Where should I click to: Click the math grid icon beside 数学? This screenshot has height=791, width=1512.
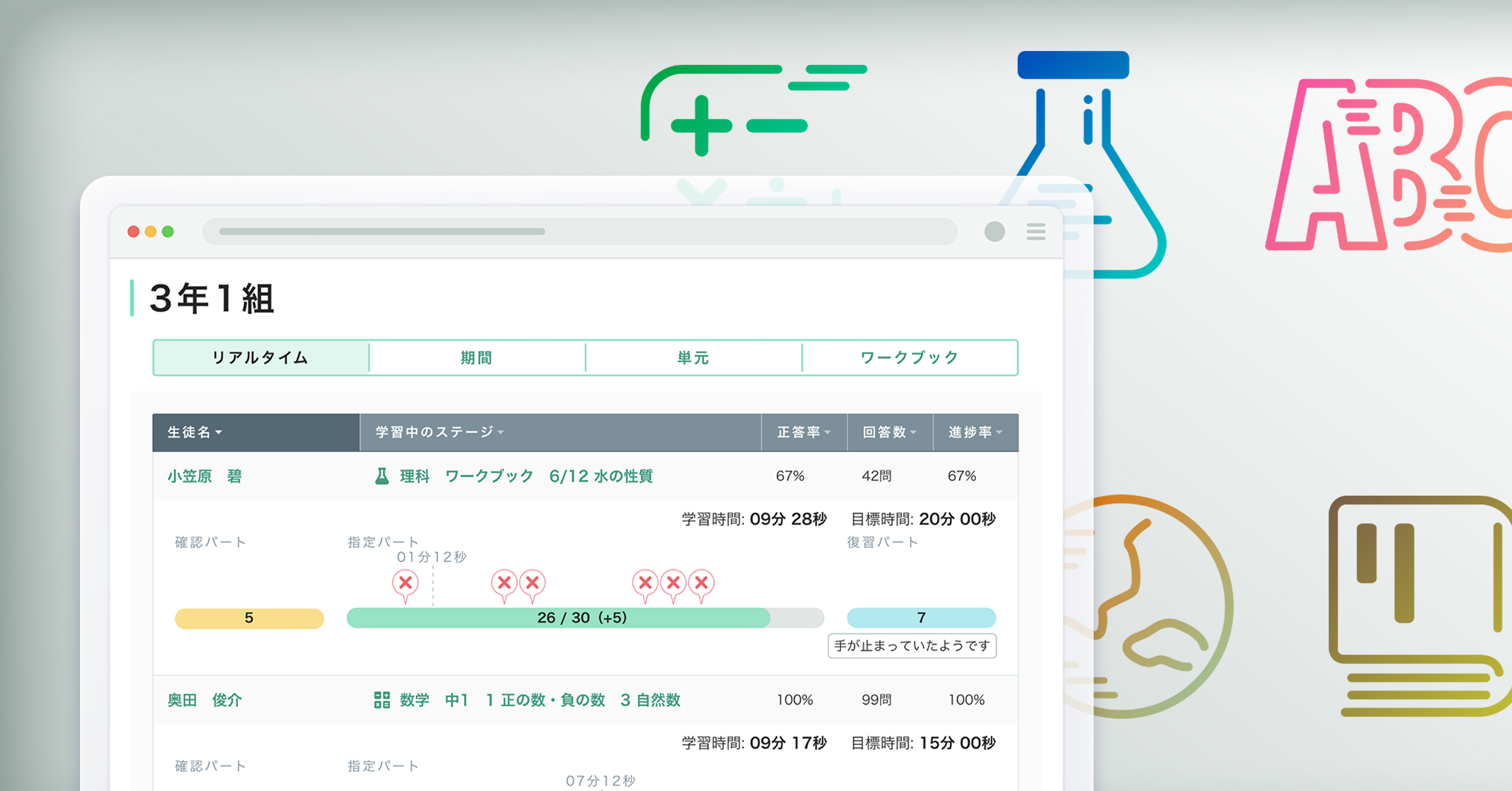tap(382, 700)
